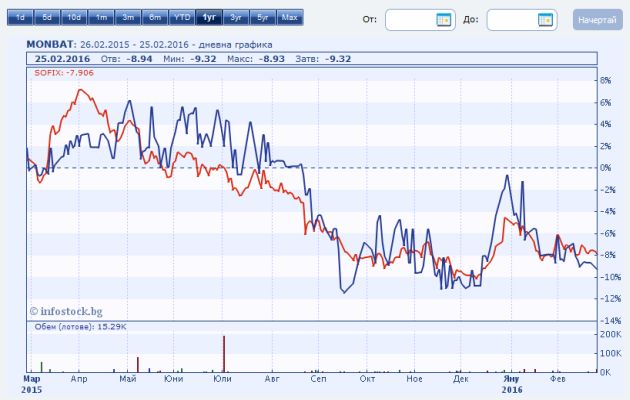Select the 5d time range
The height and width of the screenshot is (400, 630).
point(47,18)
